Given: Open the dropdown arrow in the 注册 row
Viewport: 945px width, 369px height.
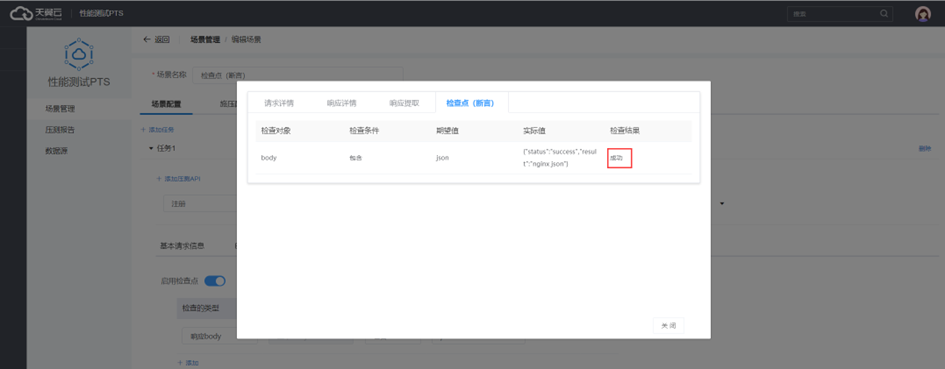Looking at the screenshot, I should tap(721, 204).
